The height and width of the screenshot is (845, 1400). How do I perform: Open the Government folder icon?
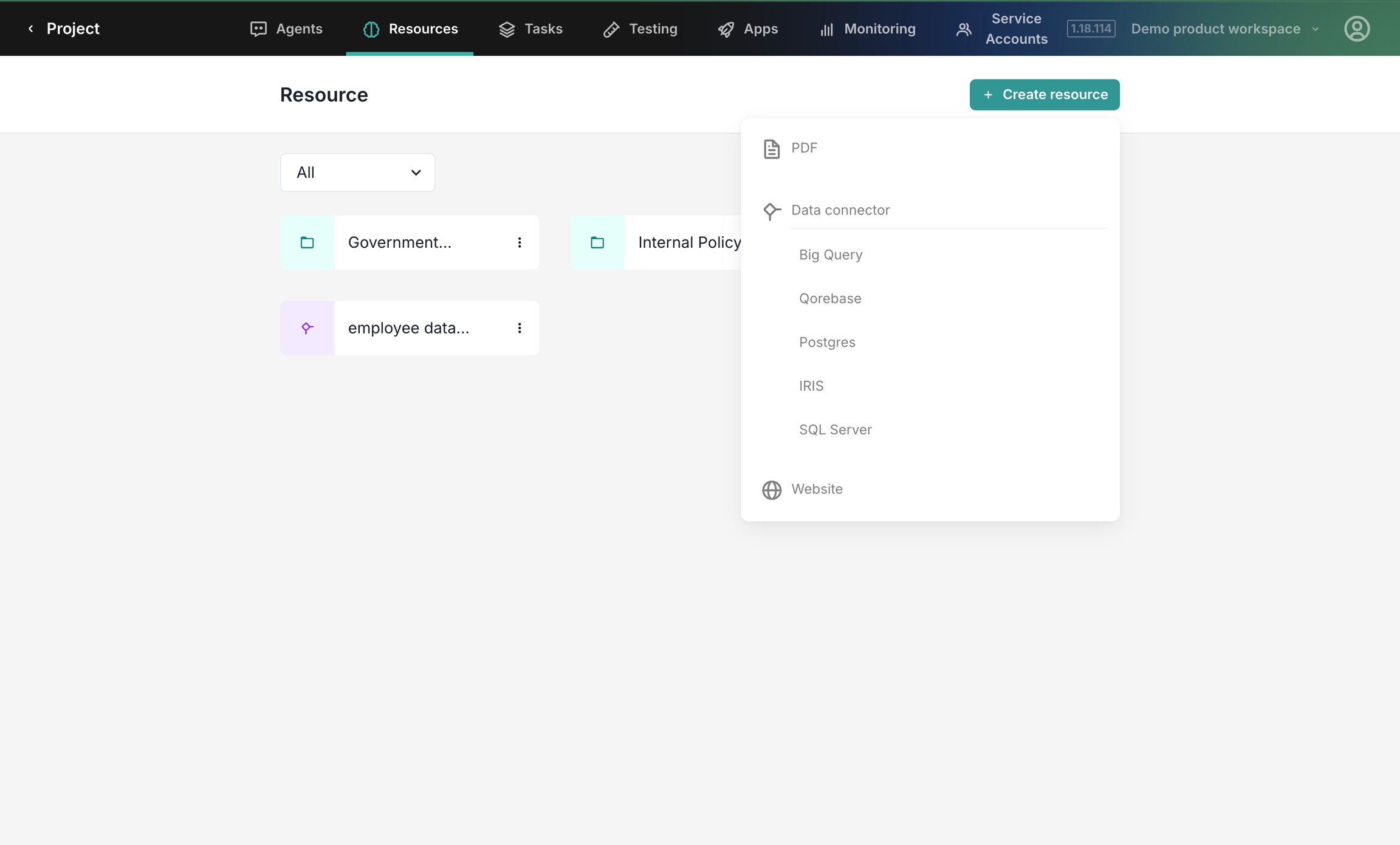tap(307, 242)
